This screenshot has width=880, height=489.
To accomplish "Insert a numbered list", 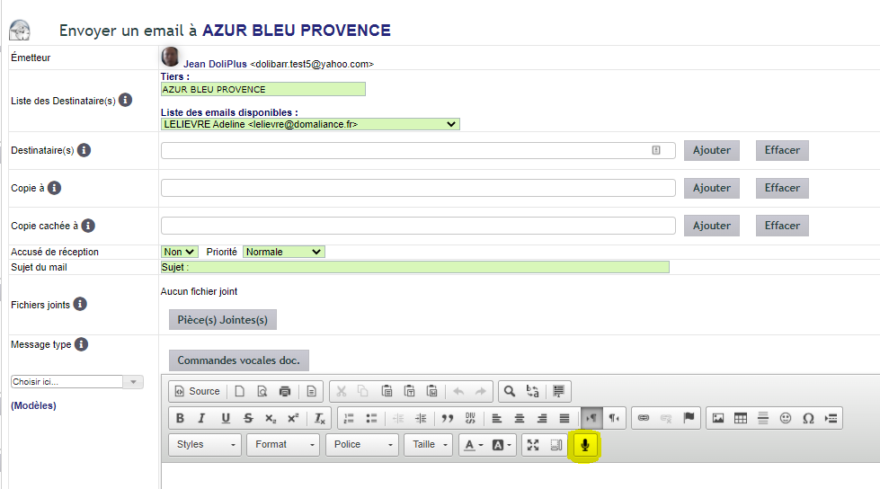I will (x=349, y=418).
